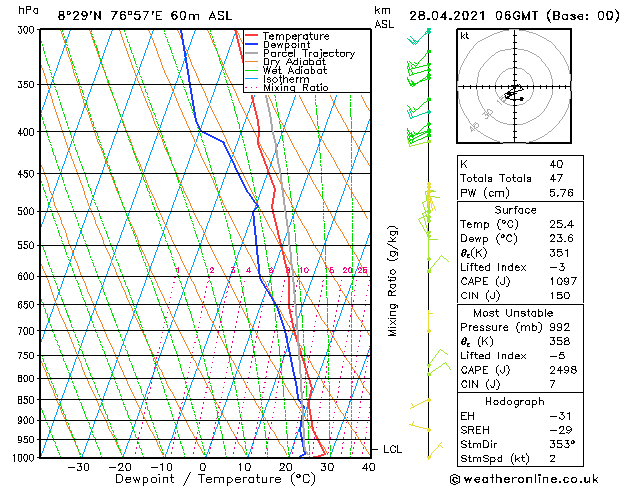This screenshot has height=486, width=629.
Task: Click the surface CAPE value 1097
Action: pyautogui.click(x=563, y=281)
